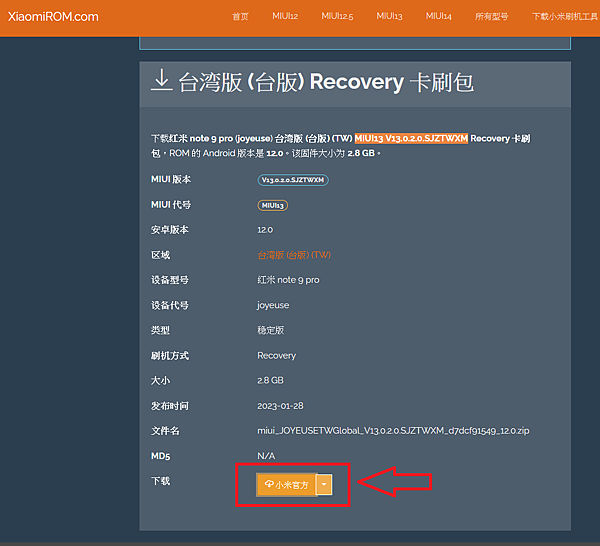Select the file name miui_JOYEUSETWGlobal zip text
Viewport: 600px width, 546px height.
pyautogui.click(x=393, y=431)
